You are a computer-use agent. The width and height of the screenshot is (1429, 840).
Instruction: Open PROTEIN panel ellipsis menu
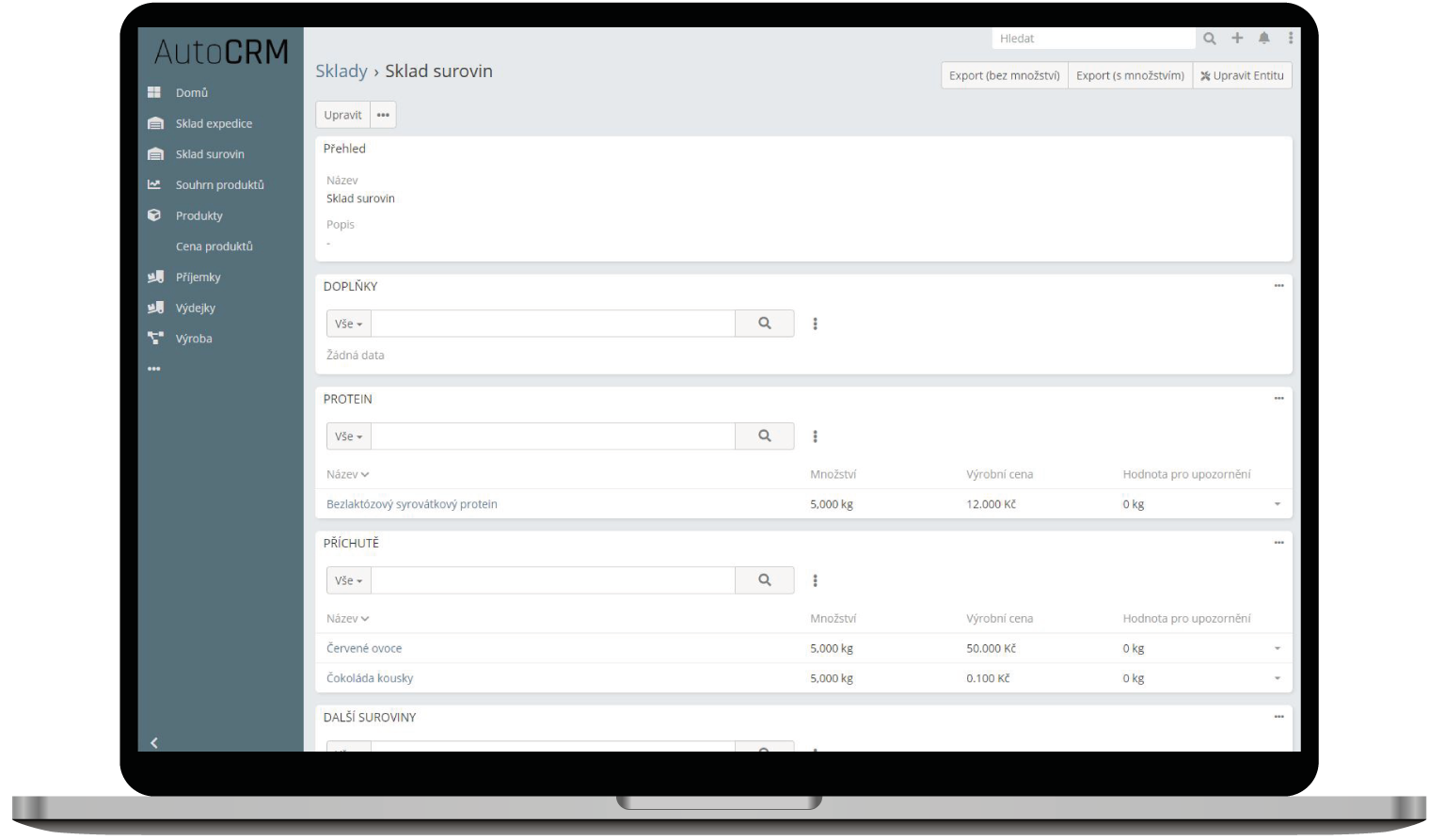[1278, 399]
